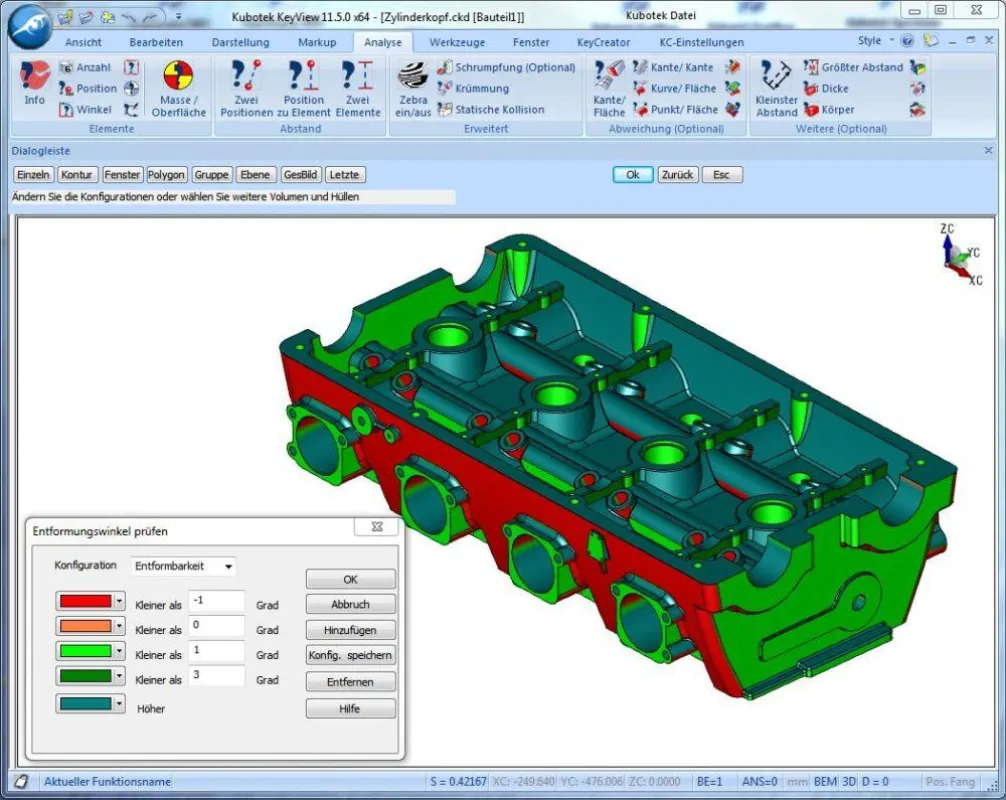Choose Kante/Kante deviation tool

tap(673, 67)
